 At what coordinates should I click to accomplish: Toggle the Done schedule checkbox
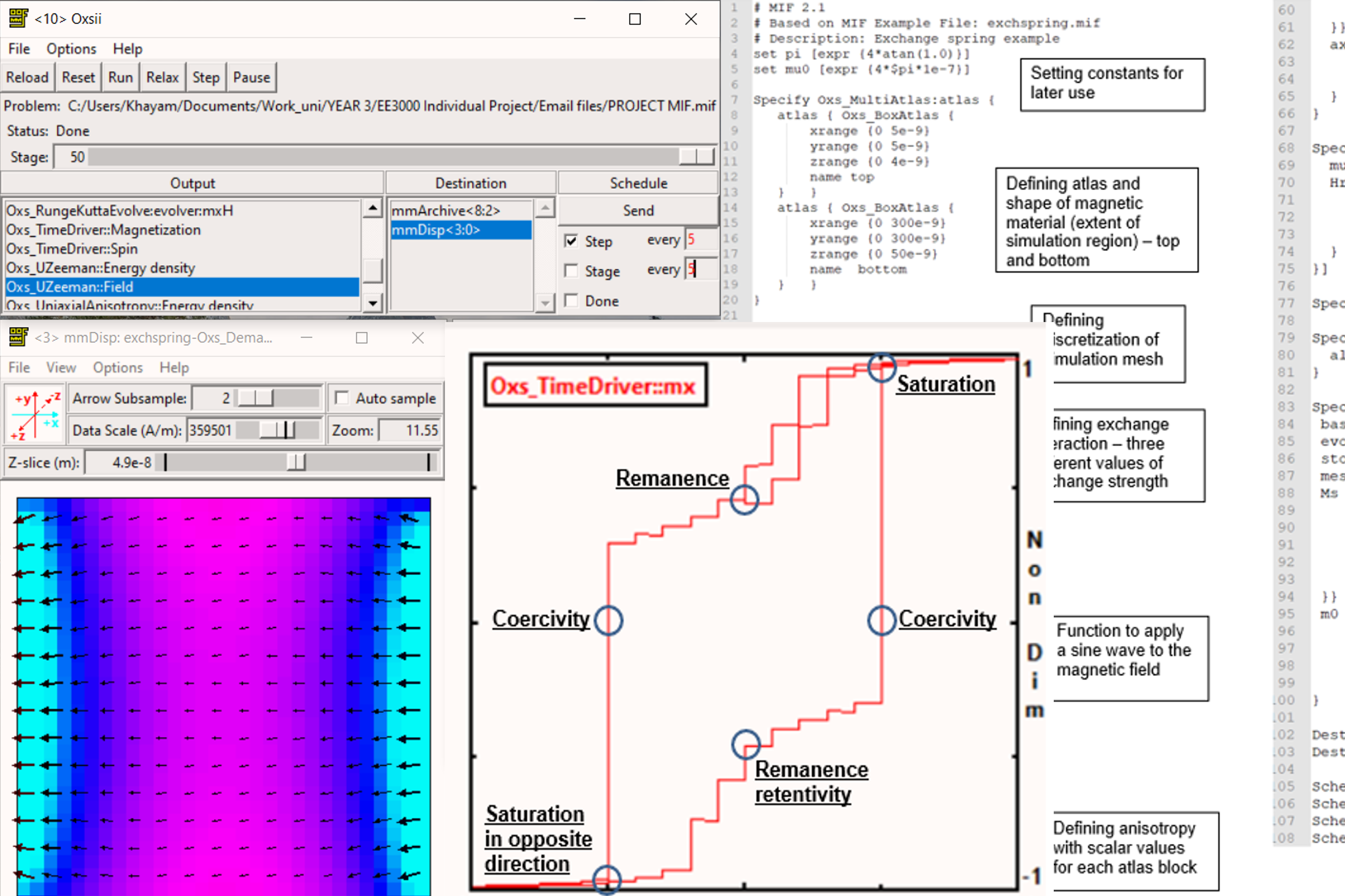tap(571, 300)
